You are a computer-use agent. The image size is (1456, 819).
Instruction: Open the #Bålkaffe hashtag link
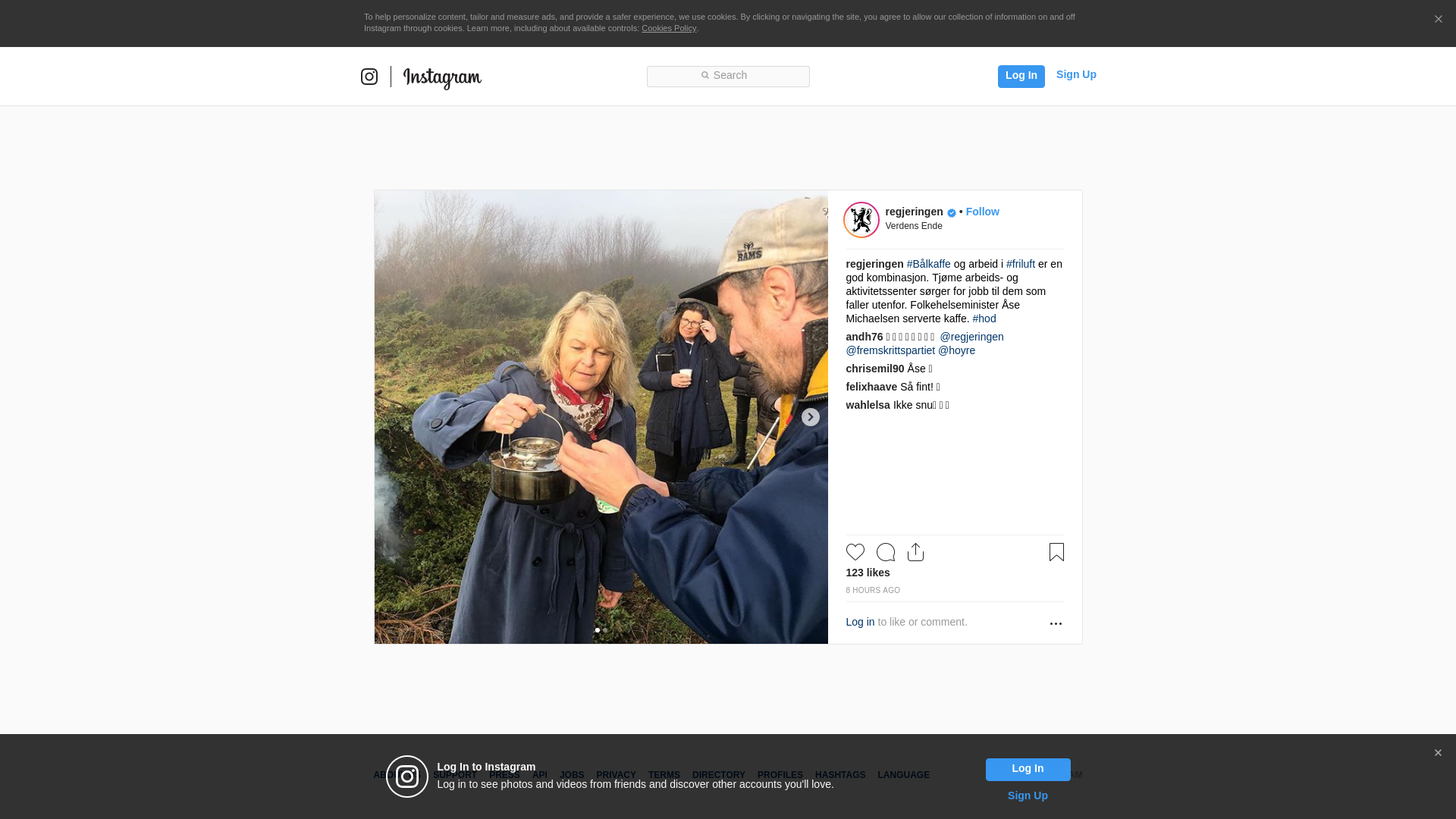tap(928, 264)
